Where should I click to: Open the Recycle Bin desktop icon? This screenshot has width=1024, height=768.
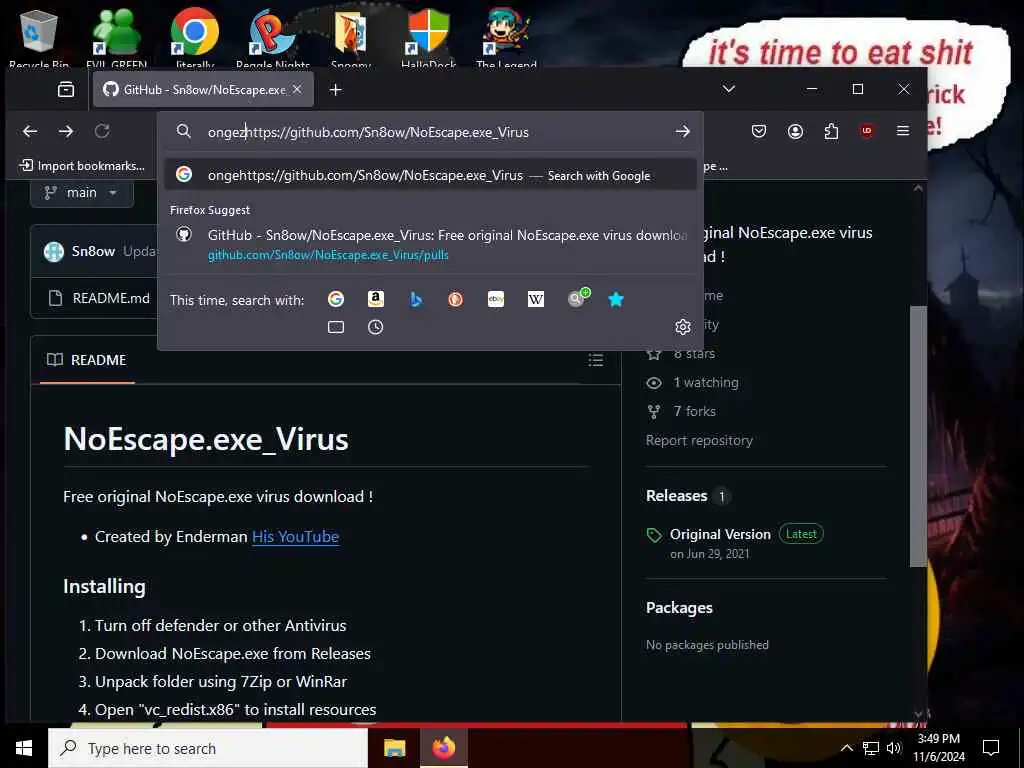point(39,36)
